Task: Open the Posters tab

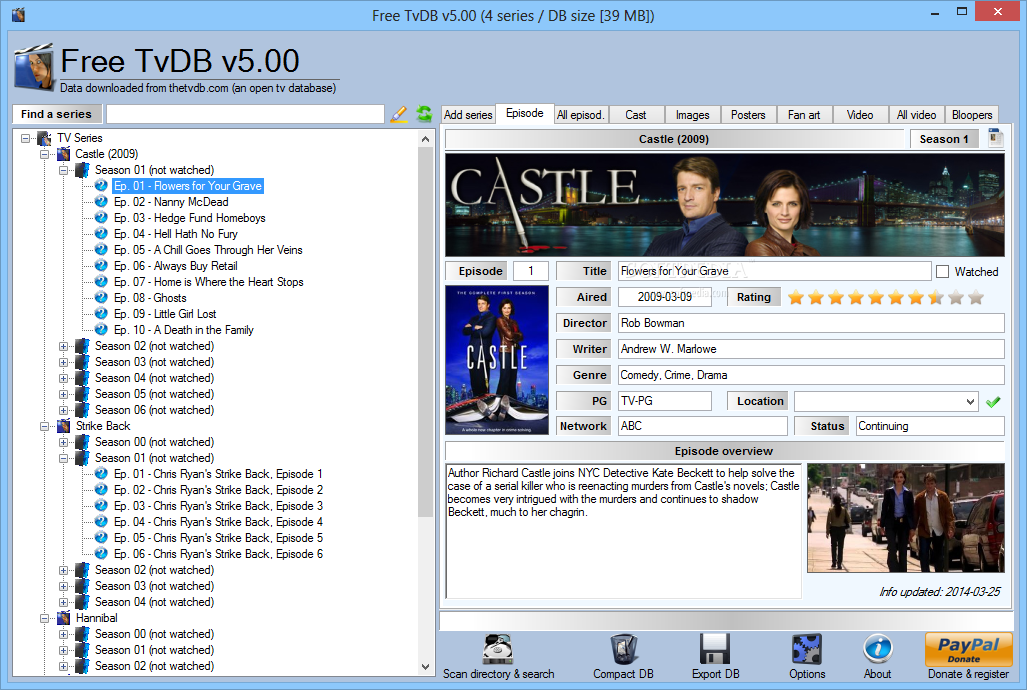Action: 748,115
